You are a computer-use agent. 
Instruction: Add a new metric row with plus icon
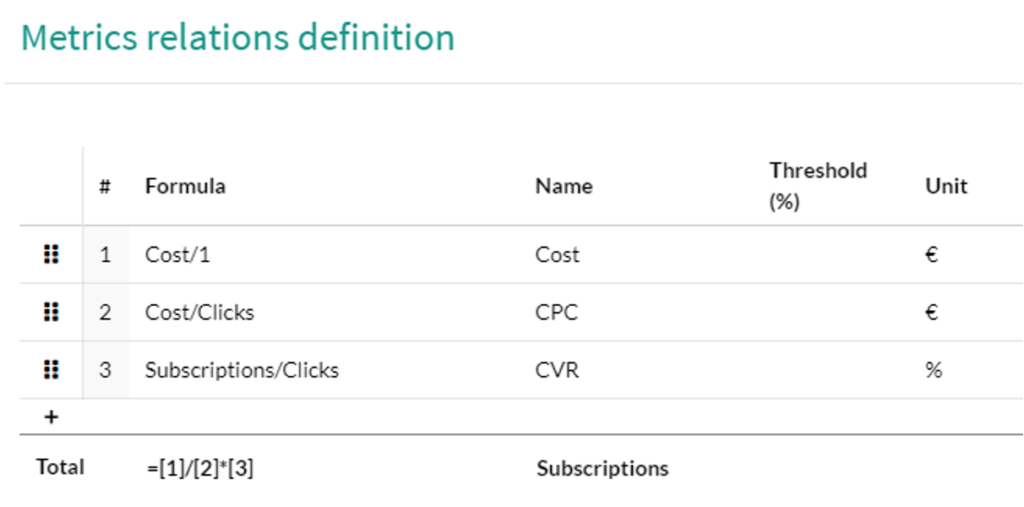[51, 416]
